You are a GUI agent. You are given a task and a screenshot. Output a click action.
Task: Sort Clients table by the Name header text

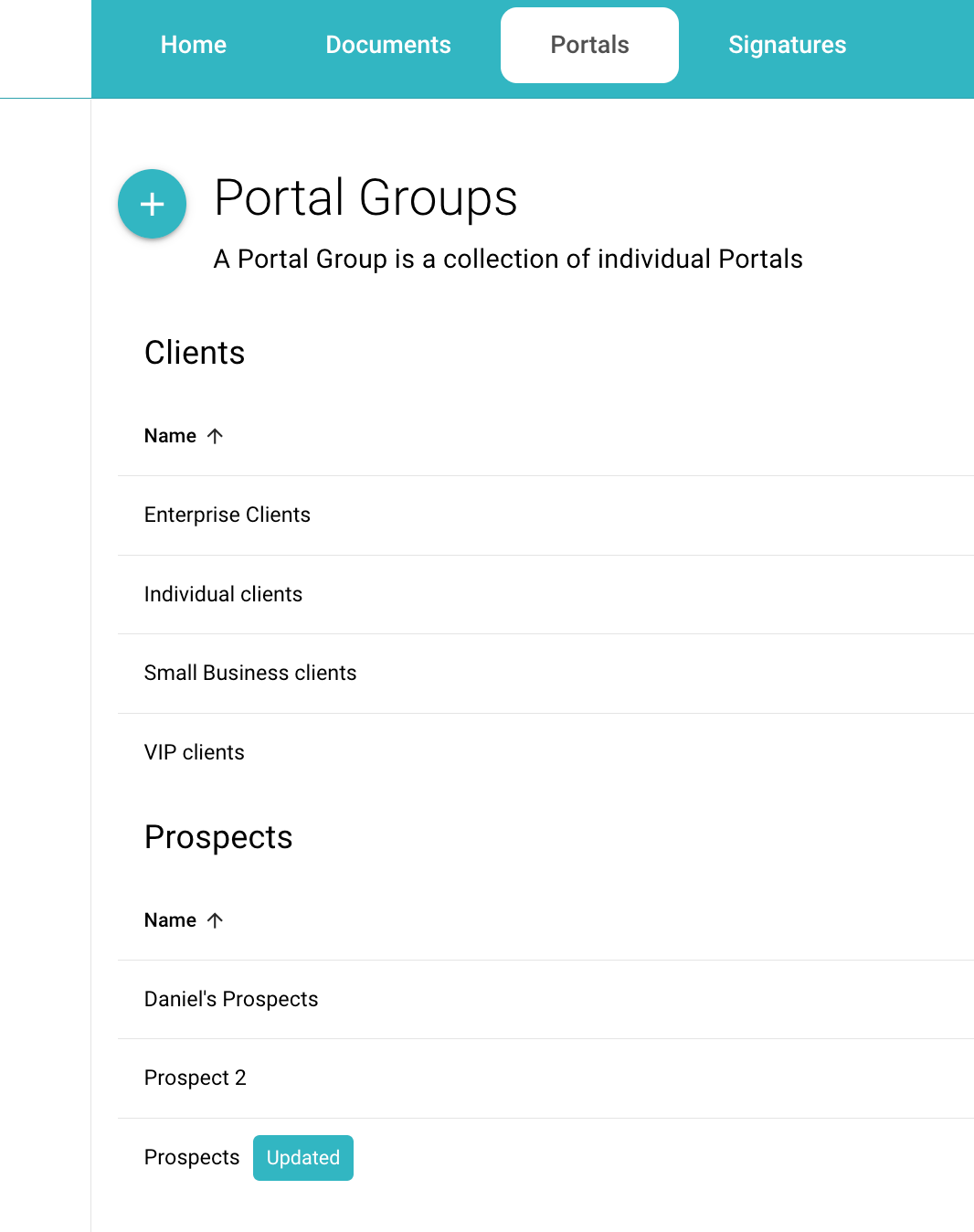[170, 436]
